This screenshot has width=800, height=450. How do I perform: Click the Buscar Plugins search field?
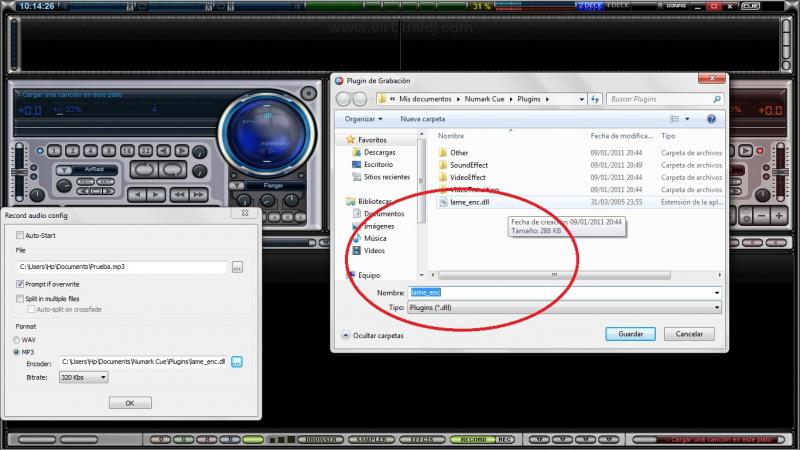[x=664, y=99]
